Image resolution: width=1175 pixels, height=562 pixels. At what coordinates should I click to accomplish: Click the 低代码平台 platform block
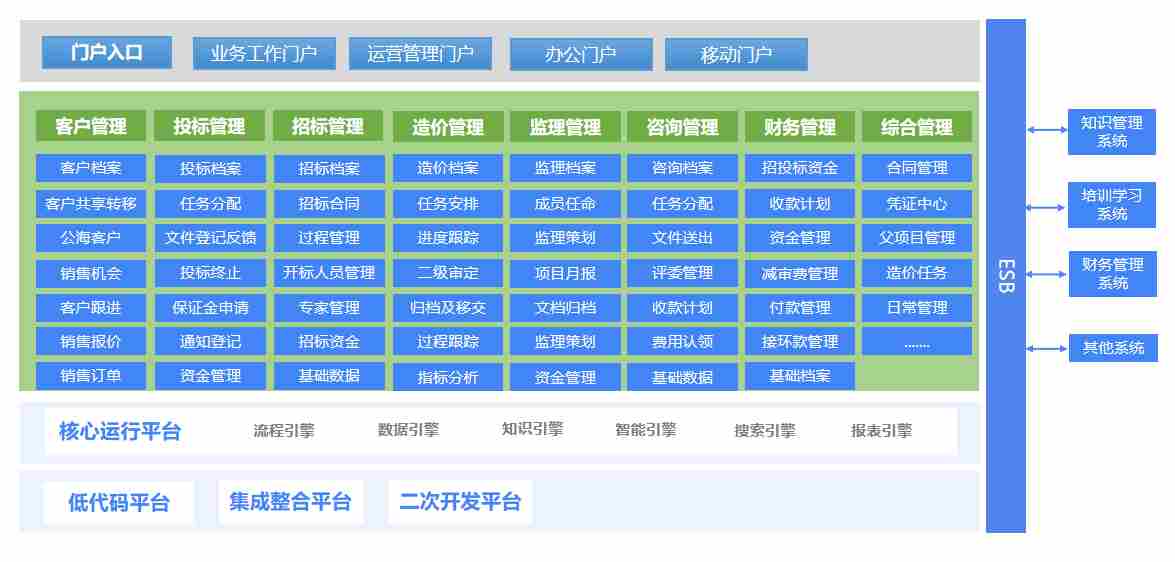[118, 502]
